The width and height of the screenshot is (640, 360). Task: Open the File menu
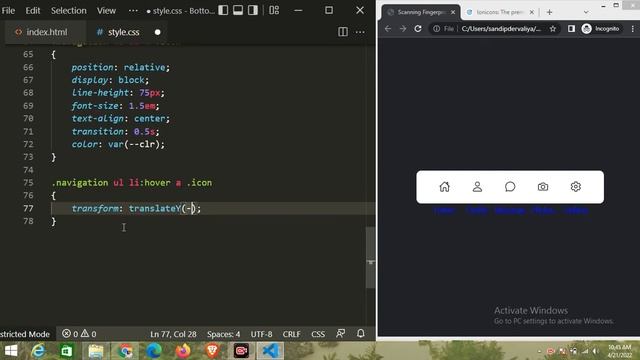[x=8, y=10]
